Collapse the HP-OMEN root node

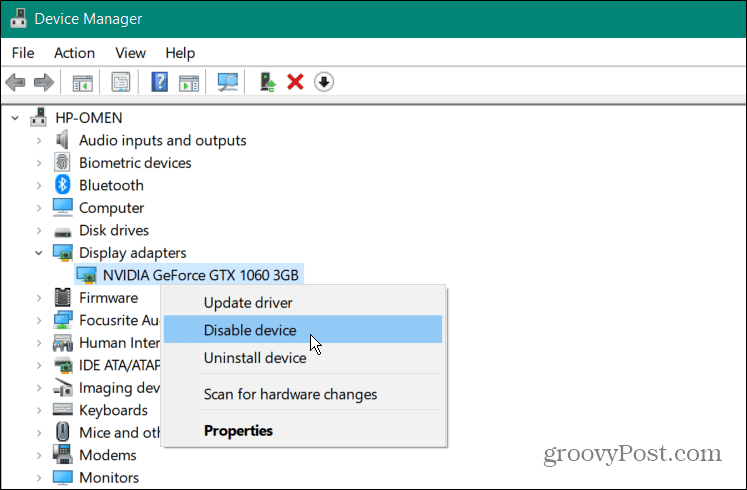[x=15, y=118]
